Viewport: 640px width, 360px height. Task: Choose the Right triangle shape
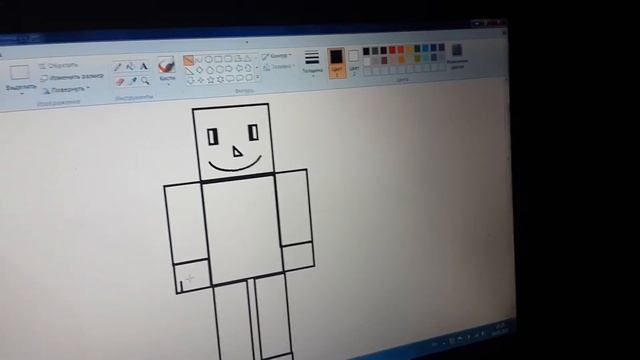click(x=189, y=70)
